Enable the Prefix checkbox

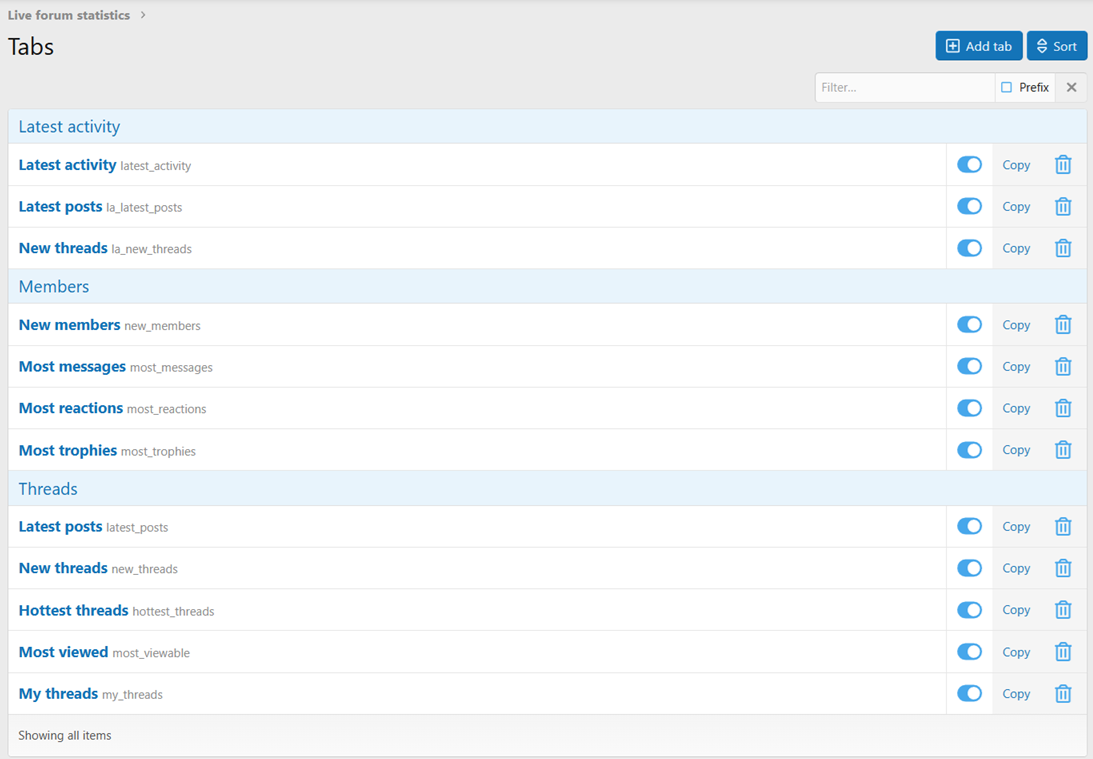click(1007, 88)
